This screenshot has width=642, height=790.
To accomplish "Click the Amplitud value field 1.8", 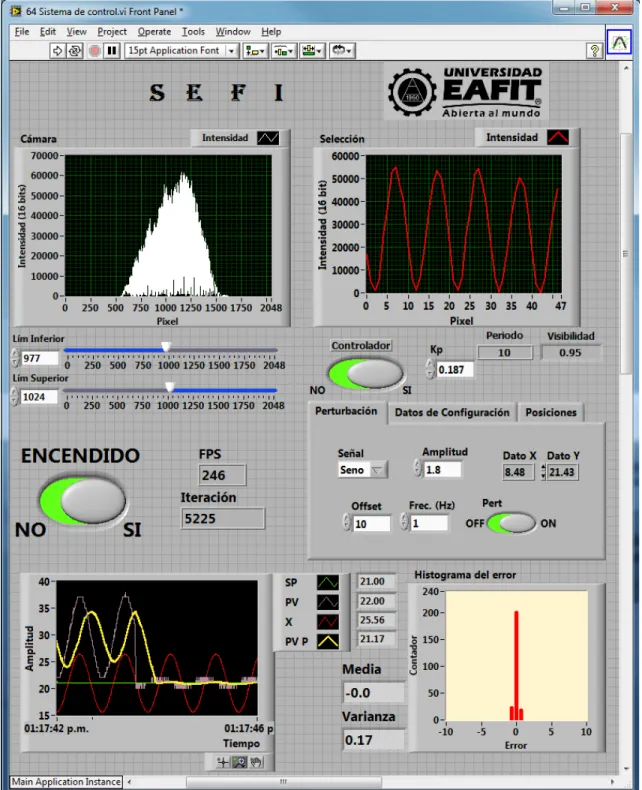I will [x=442, y=470].
